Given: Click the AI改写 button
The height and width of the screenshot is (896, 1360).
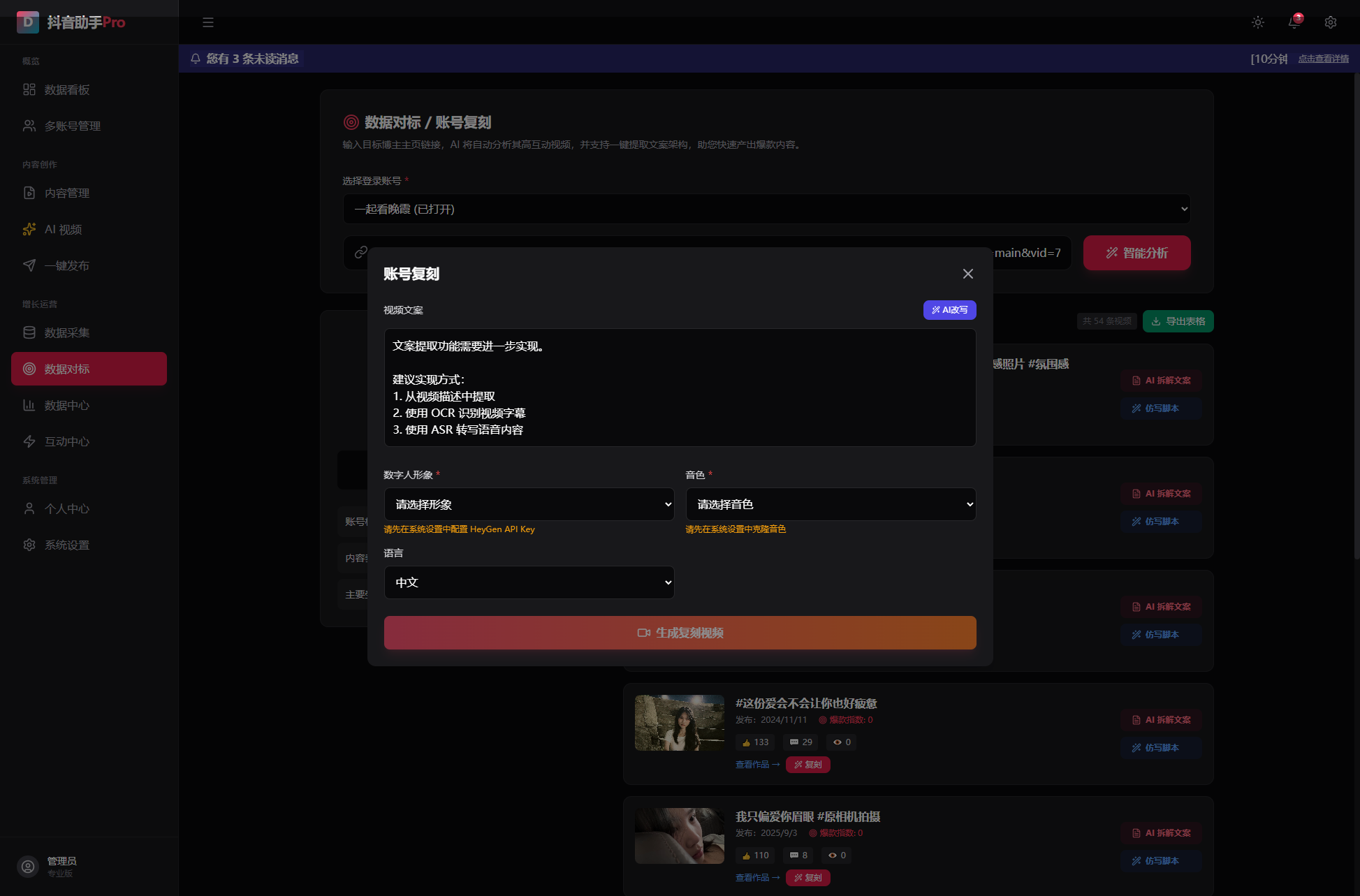Looking at the screenshot, I should [x=949, y=310].
